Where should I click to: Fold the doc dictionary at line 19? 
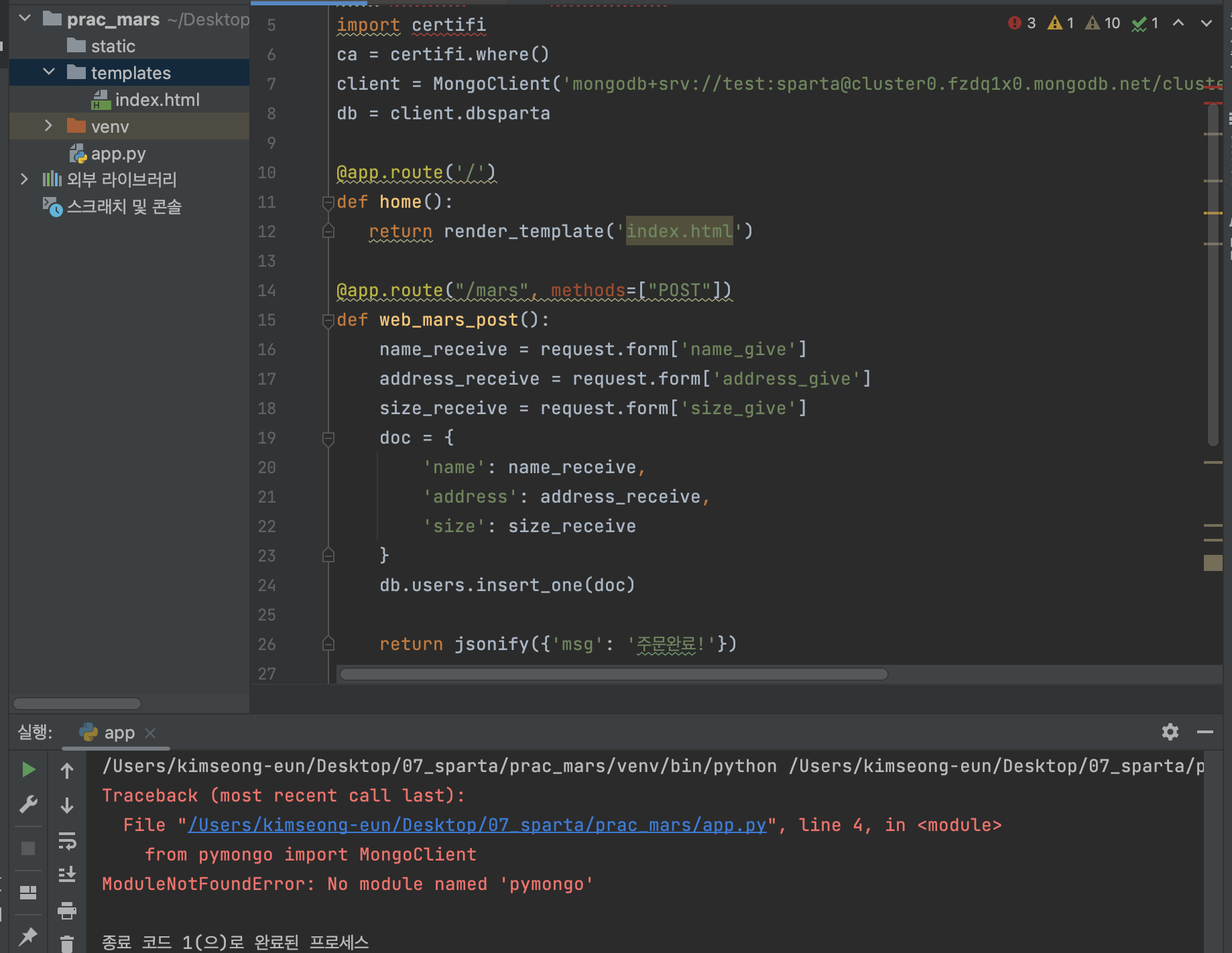328,438
